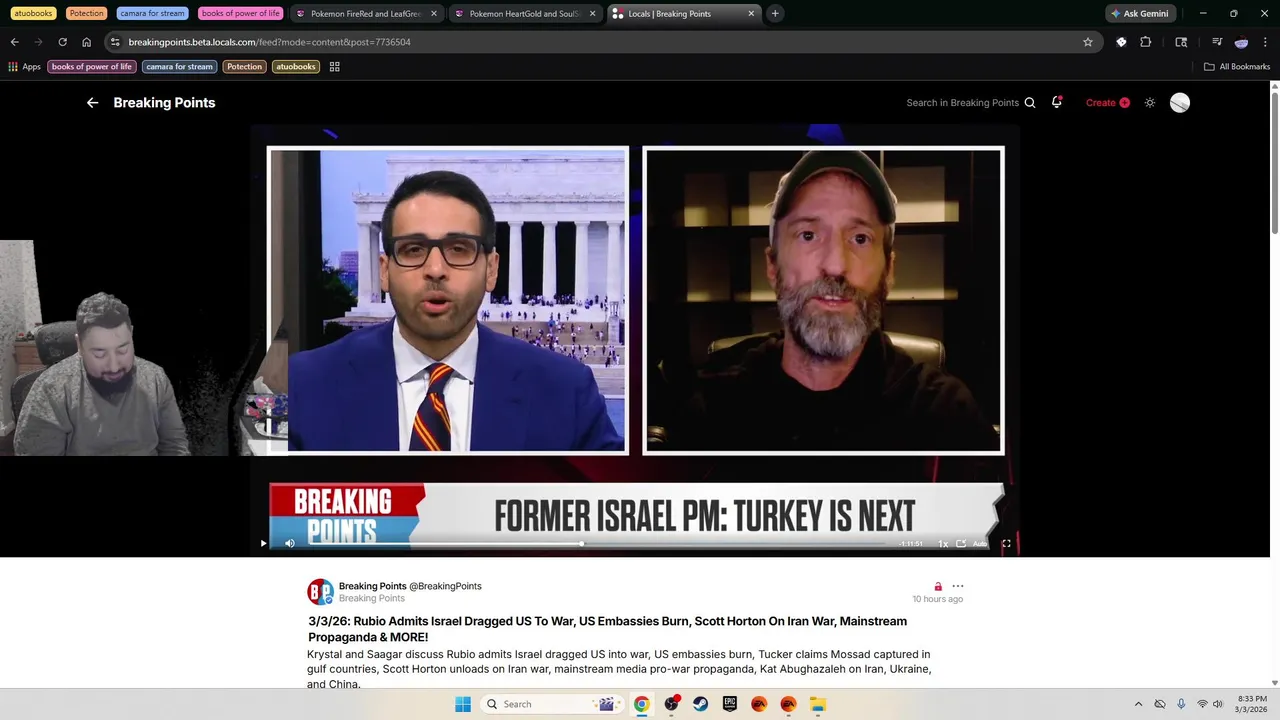This screenshot has width=1280, height=720.
Task: Open the post's three-dot options menu
Action: coord(958,586)
